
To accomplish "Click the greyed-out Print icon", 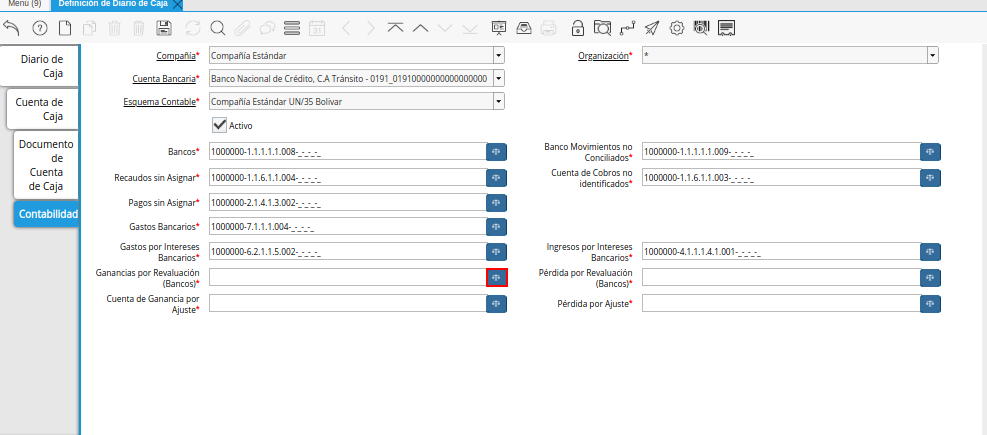I will coord(549,28).
